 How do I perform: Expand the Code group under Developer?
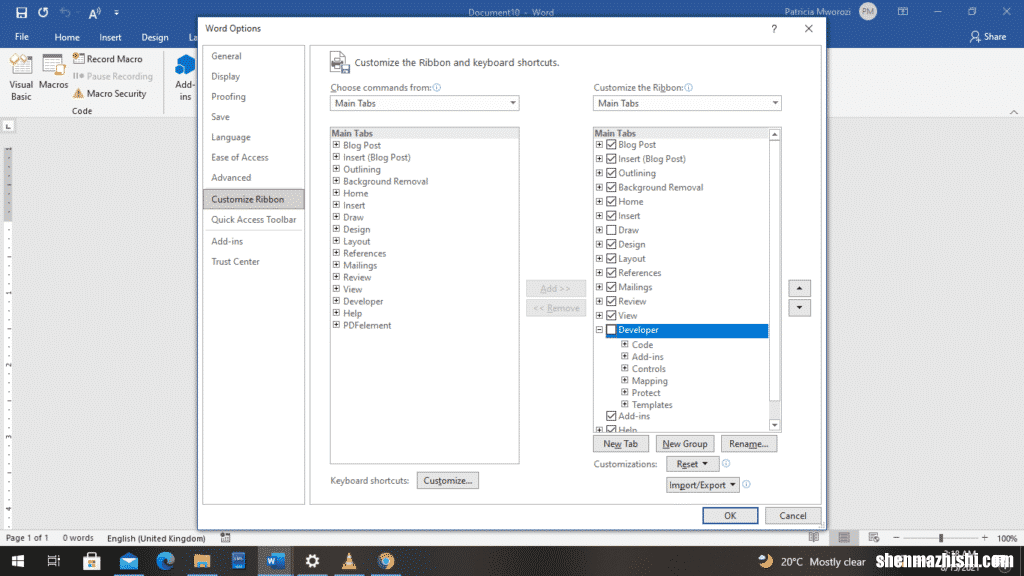(x=625, y=344)
